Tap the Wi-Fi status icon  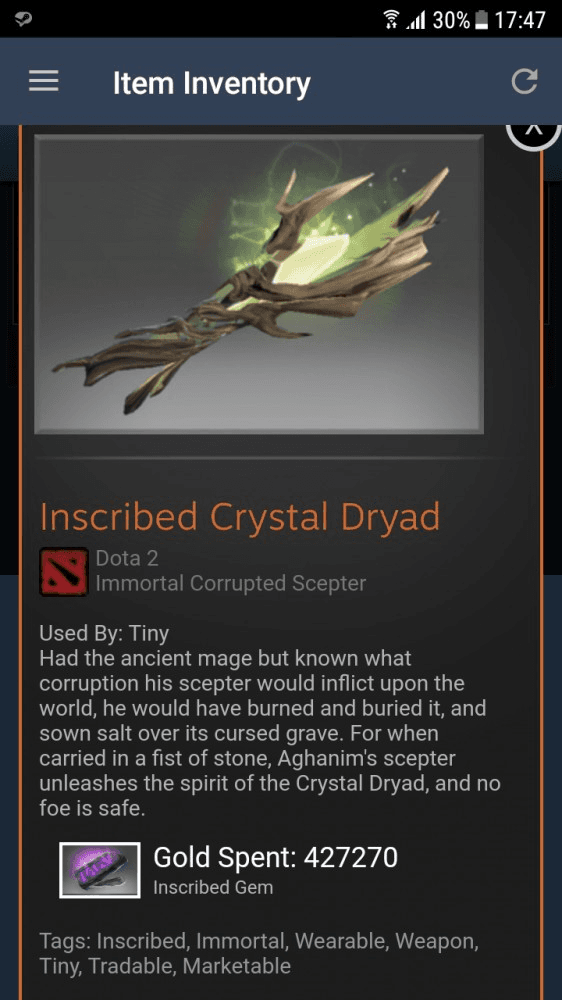click(x=392, y=20)
